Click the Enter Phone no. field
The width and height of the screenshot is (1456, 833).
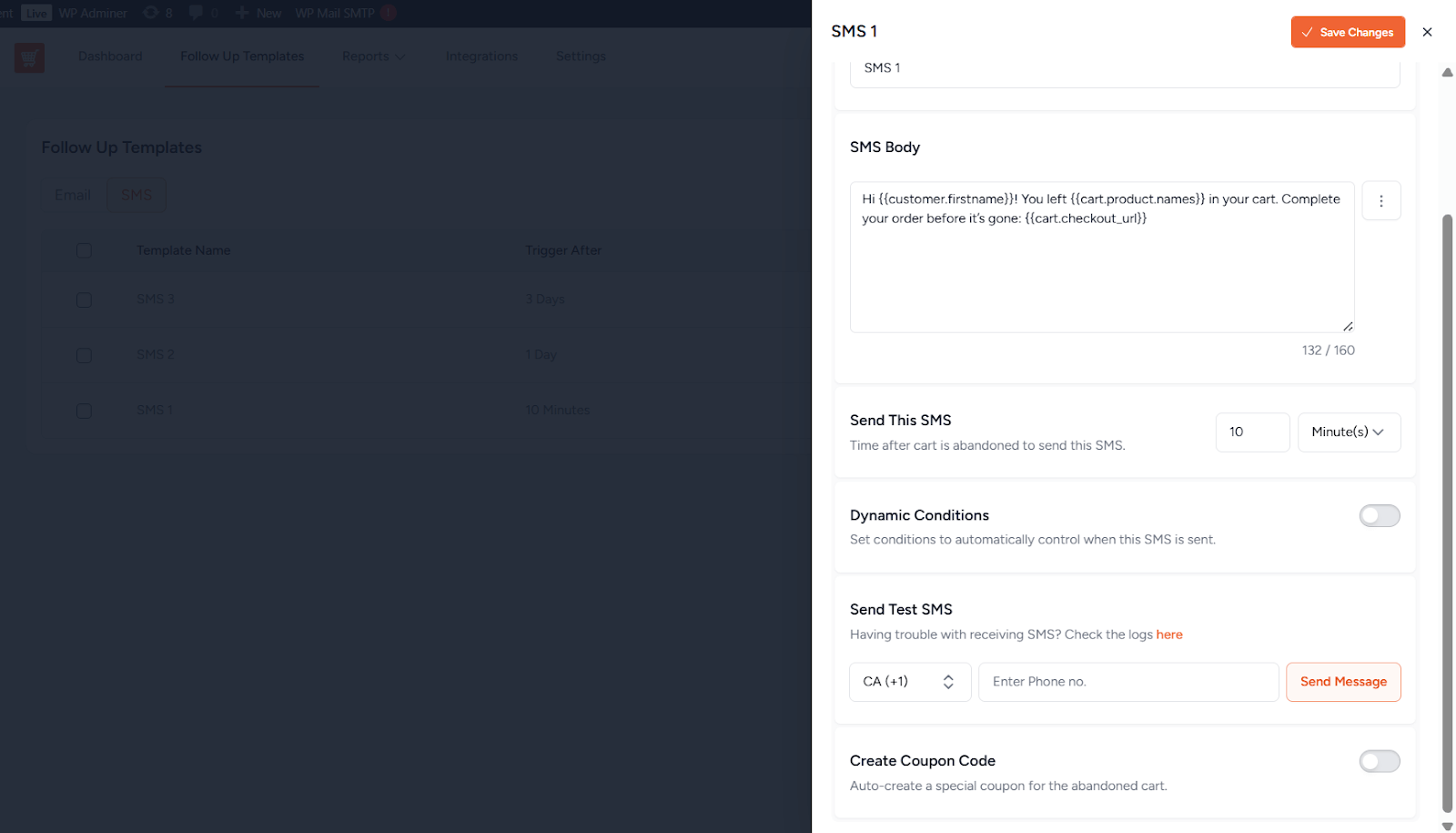click(x=1127, y=682)
